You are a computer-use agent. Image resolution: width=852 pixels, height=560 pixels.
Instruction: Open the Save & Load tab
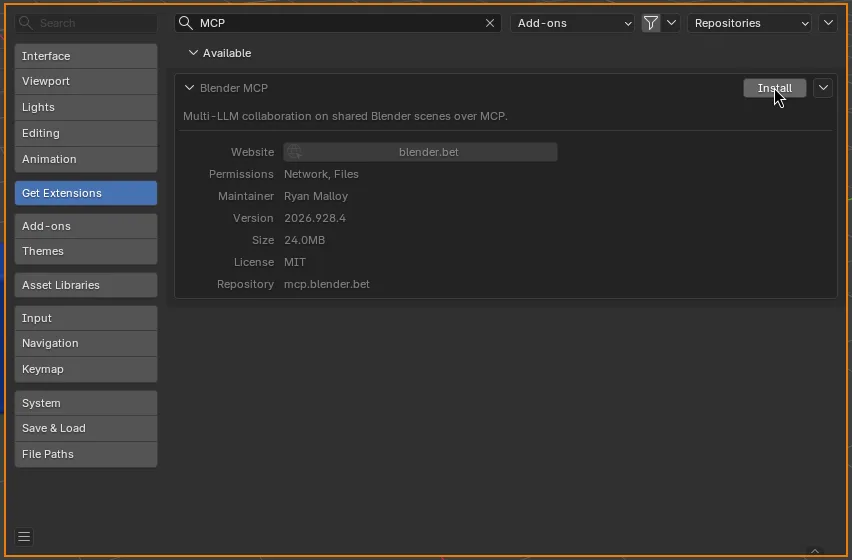[86, 428]
